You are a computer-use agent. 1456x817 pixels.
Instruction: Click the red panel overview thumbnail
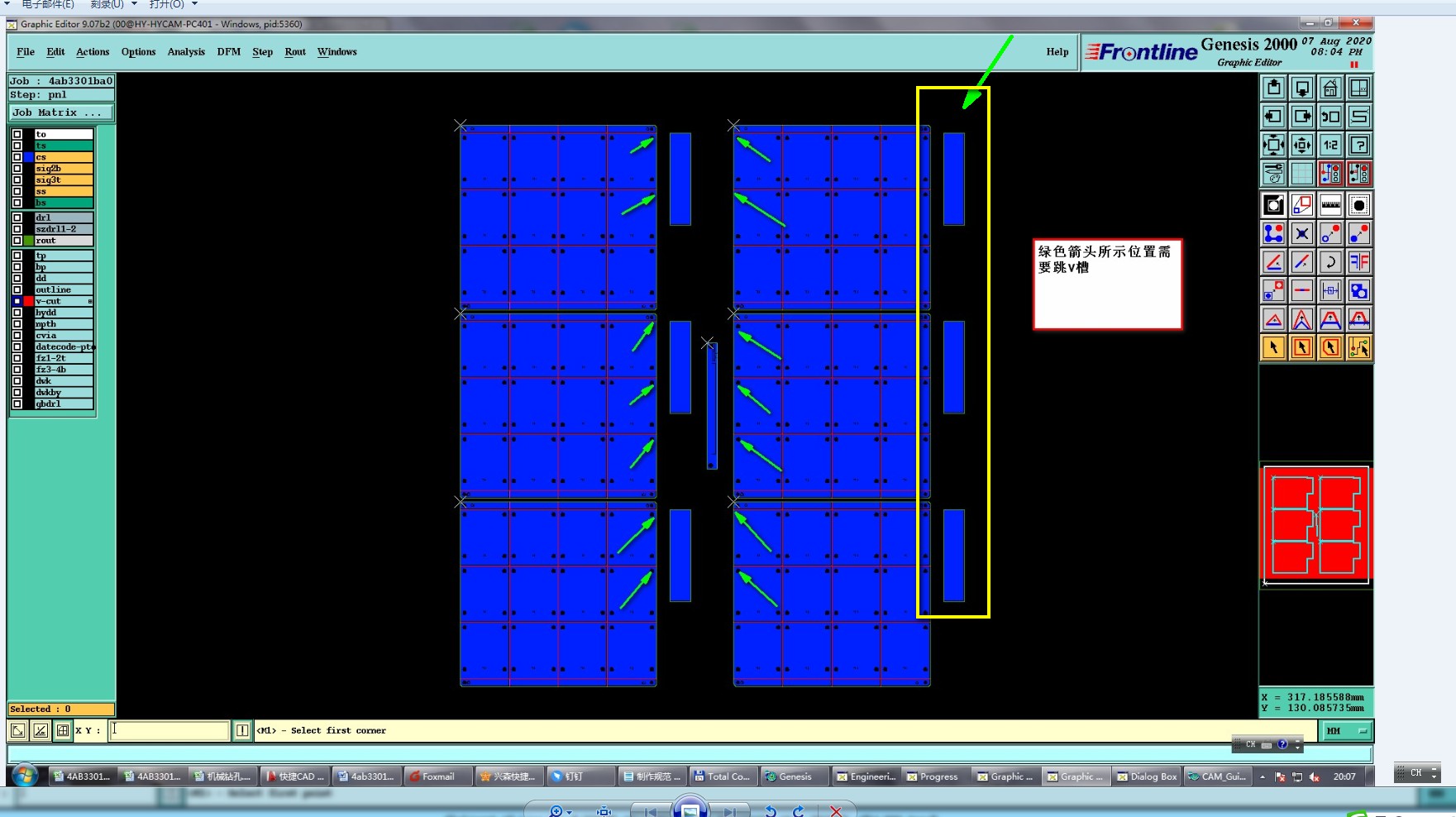pos(1315,525)
